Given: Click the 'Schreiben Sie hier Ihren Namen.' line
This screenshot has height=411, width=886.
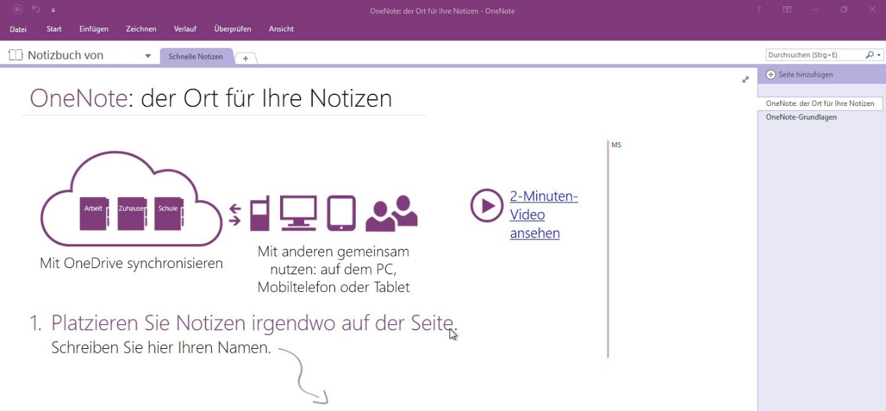Looking at the screenshot, I should pos(161,348).
